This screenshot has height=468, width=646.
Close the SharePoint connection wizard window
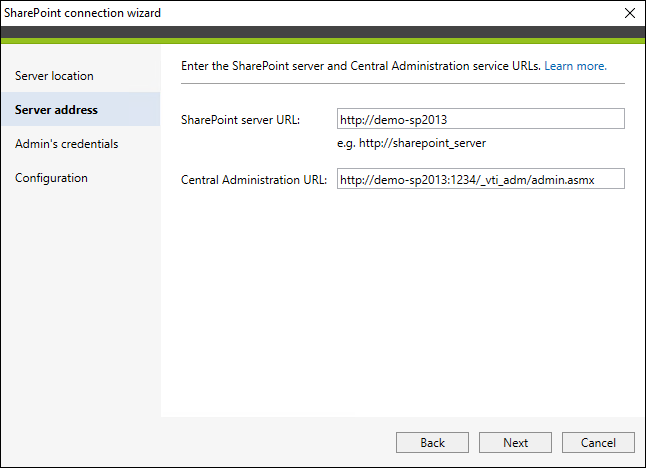point(630,13)
